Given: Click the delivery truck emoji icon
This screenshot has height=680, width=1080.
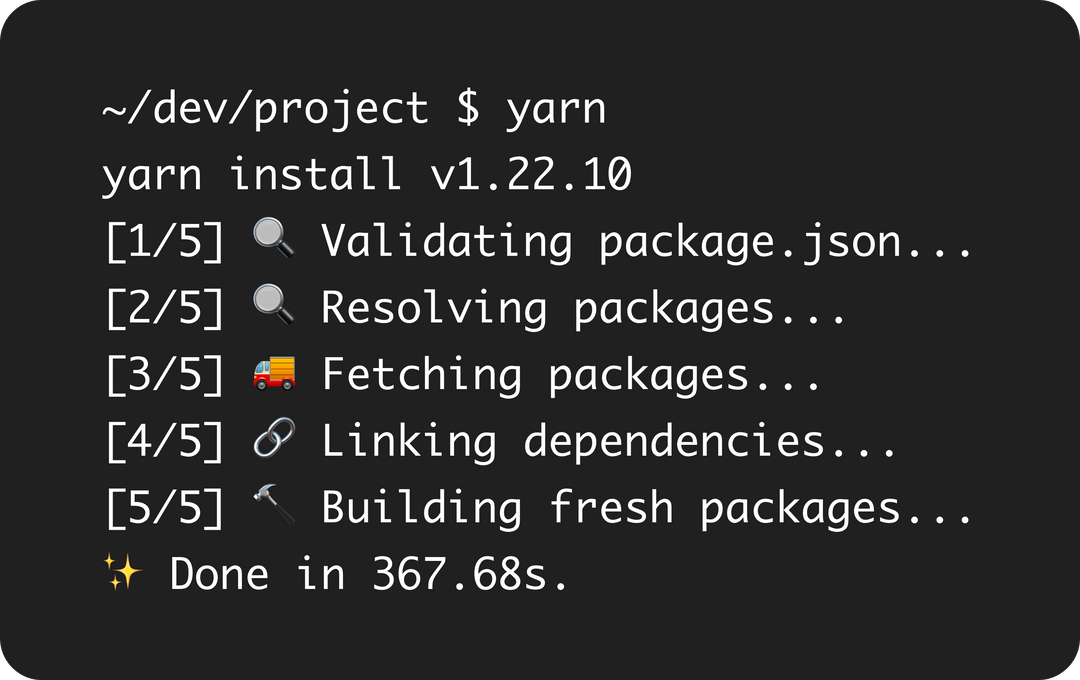Looking at the screenshot, I should [272, 375].
